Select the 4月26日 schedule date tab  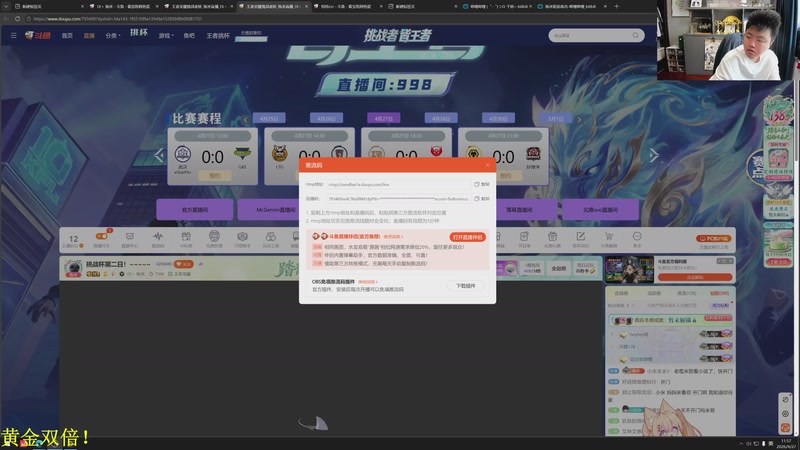pos(326,118)
